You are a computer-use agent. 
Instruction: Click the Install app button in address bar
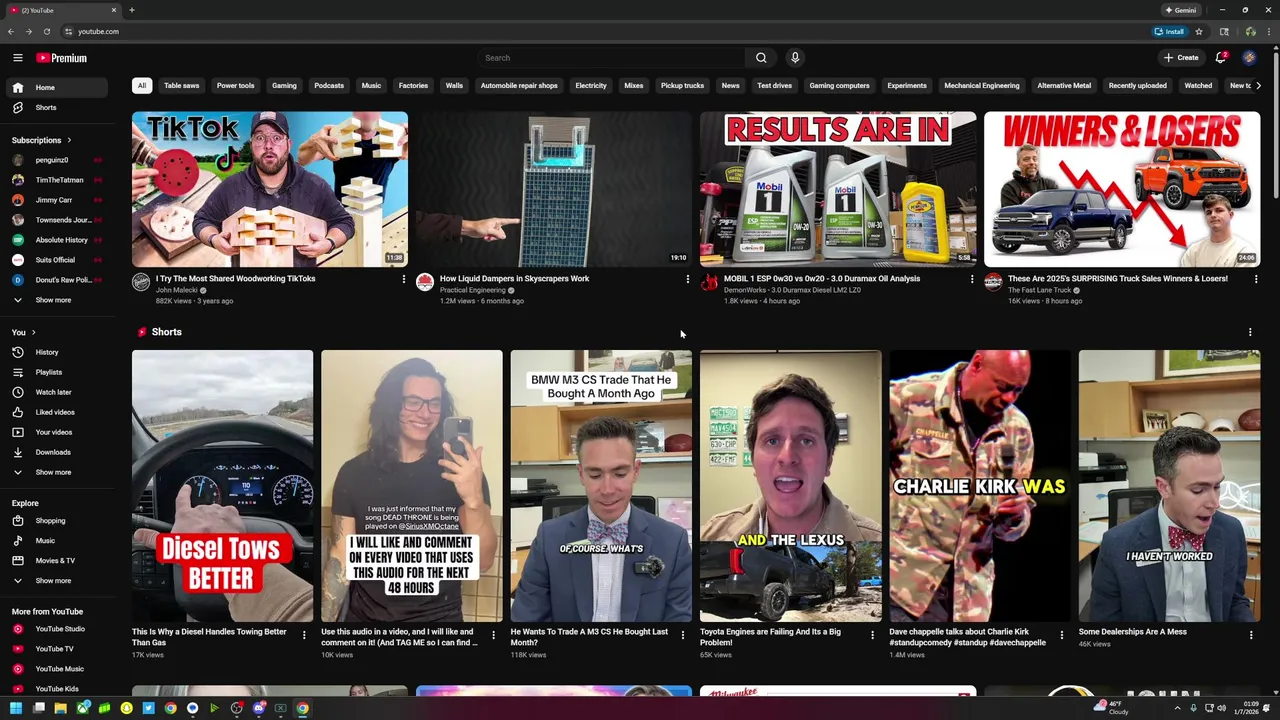tap(1169, 31)
